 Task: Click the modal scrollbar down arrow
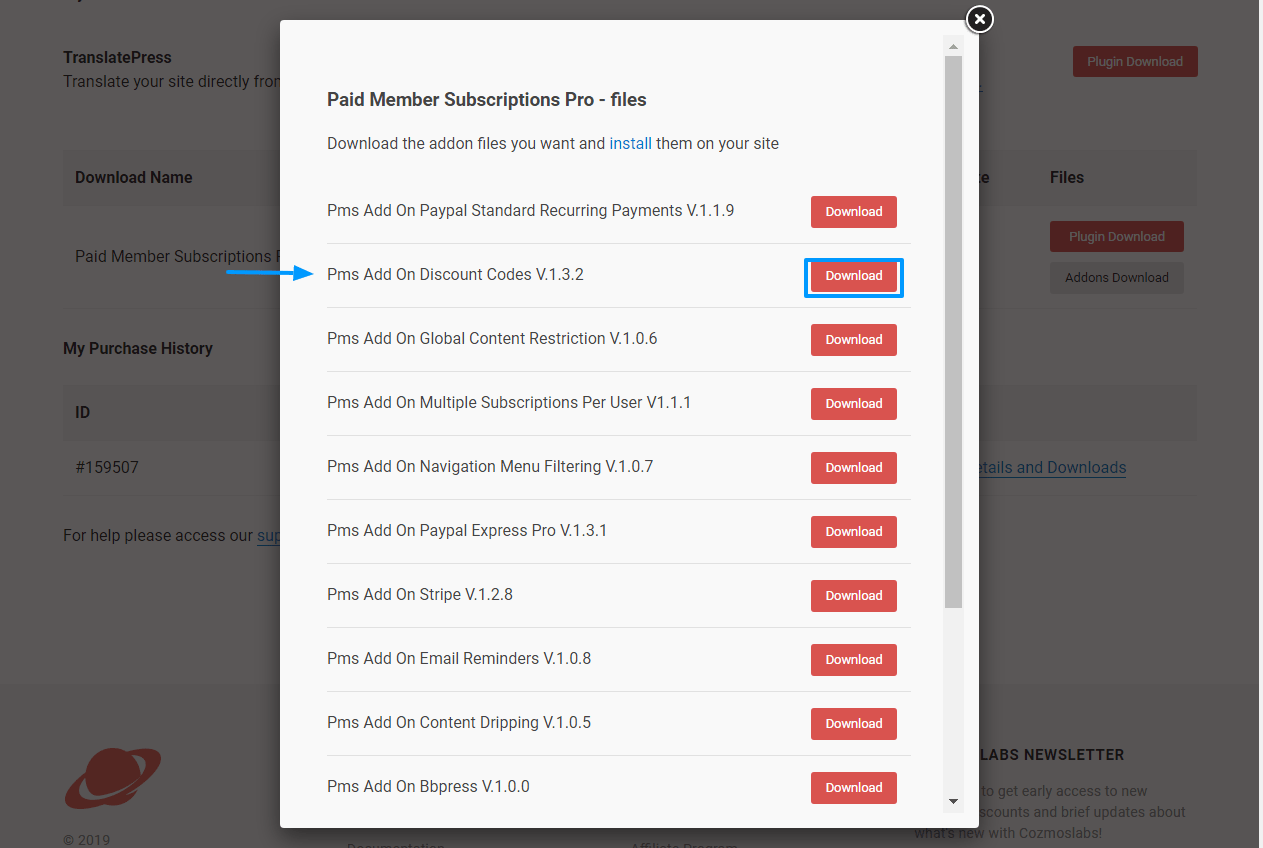click(x=952, y=801)
